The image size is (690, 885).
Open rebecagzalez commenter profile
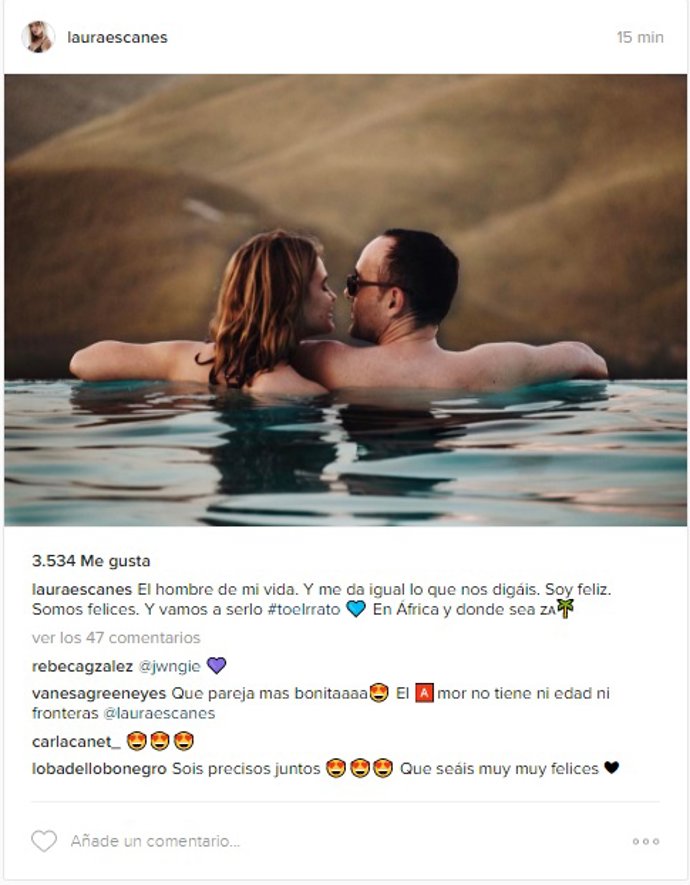click(82, 667)
